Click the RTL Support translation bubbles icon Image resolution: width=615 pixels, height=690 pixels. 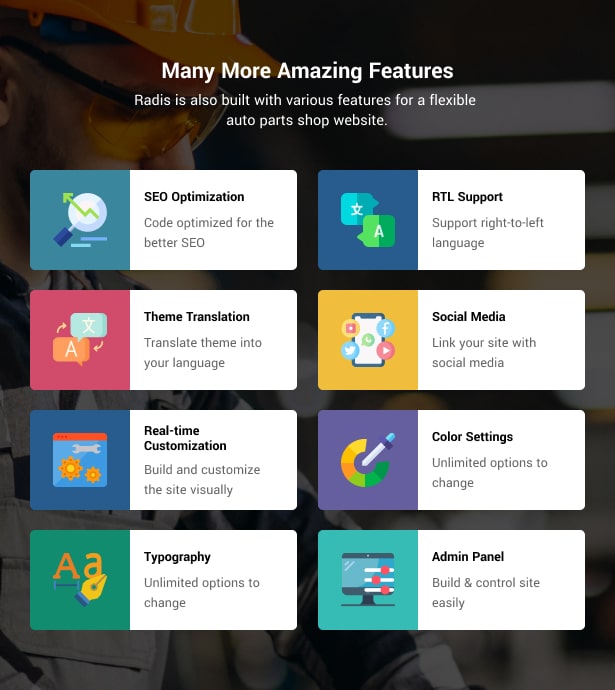368,220
